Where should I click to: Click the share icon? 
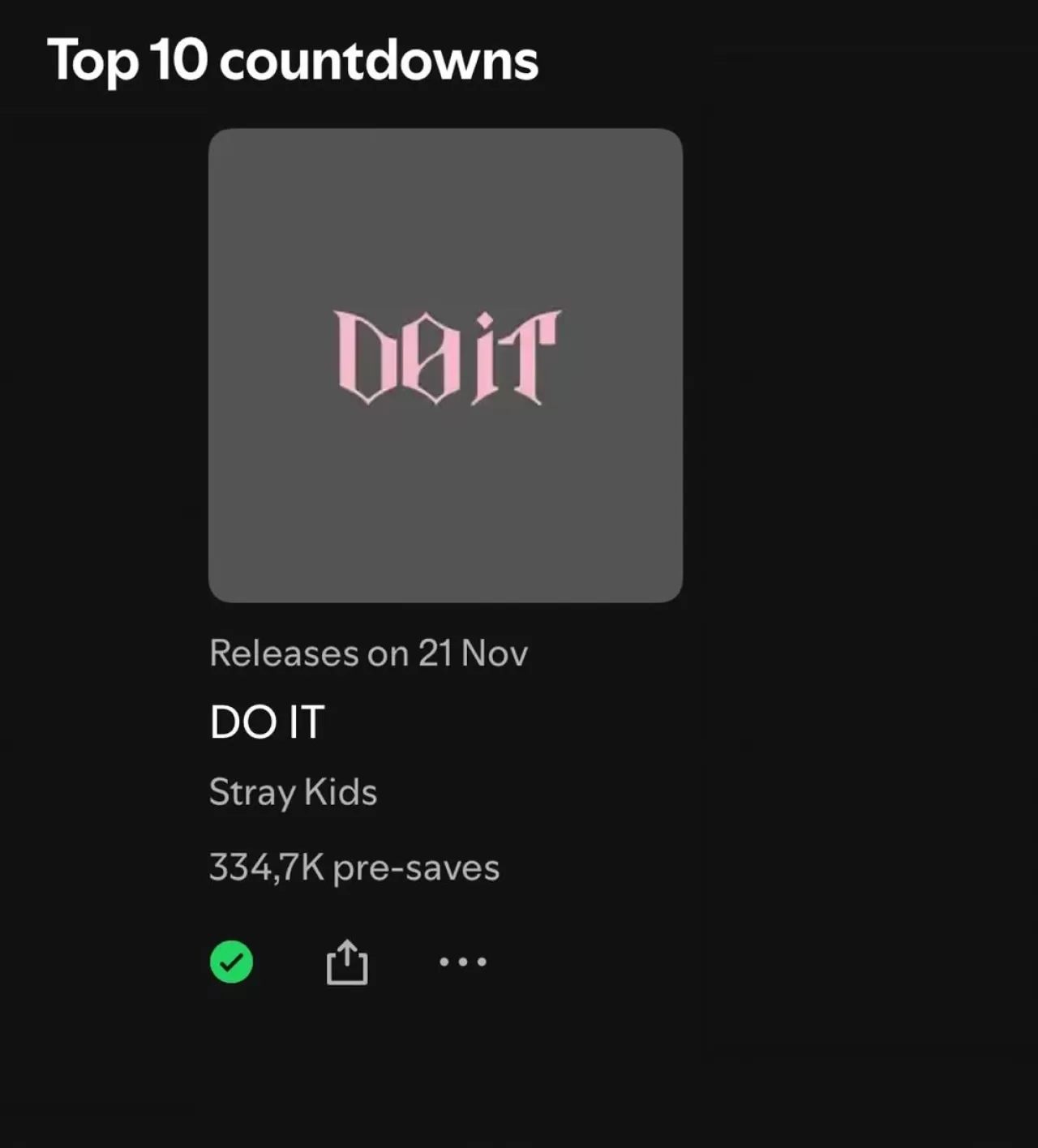(347, 962)
